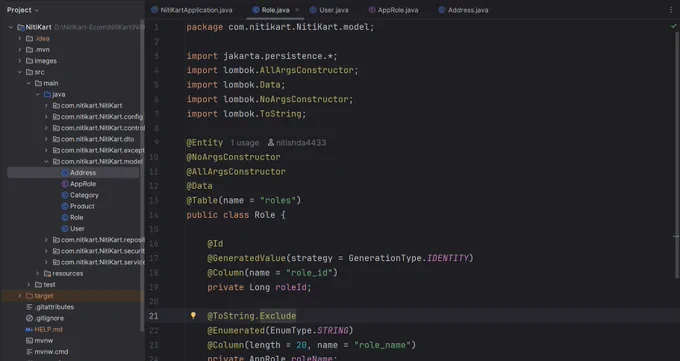Select the Address class in project tree
680x361 pixels.
click(83, 173)
